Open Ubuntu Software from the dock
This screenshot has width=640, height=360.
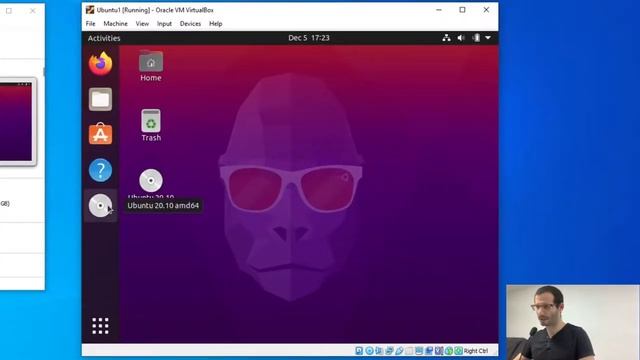[100, 134]
